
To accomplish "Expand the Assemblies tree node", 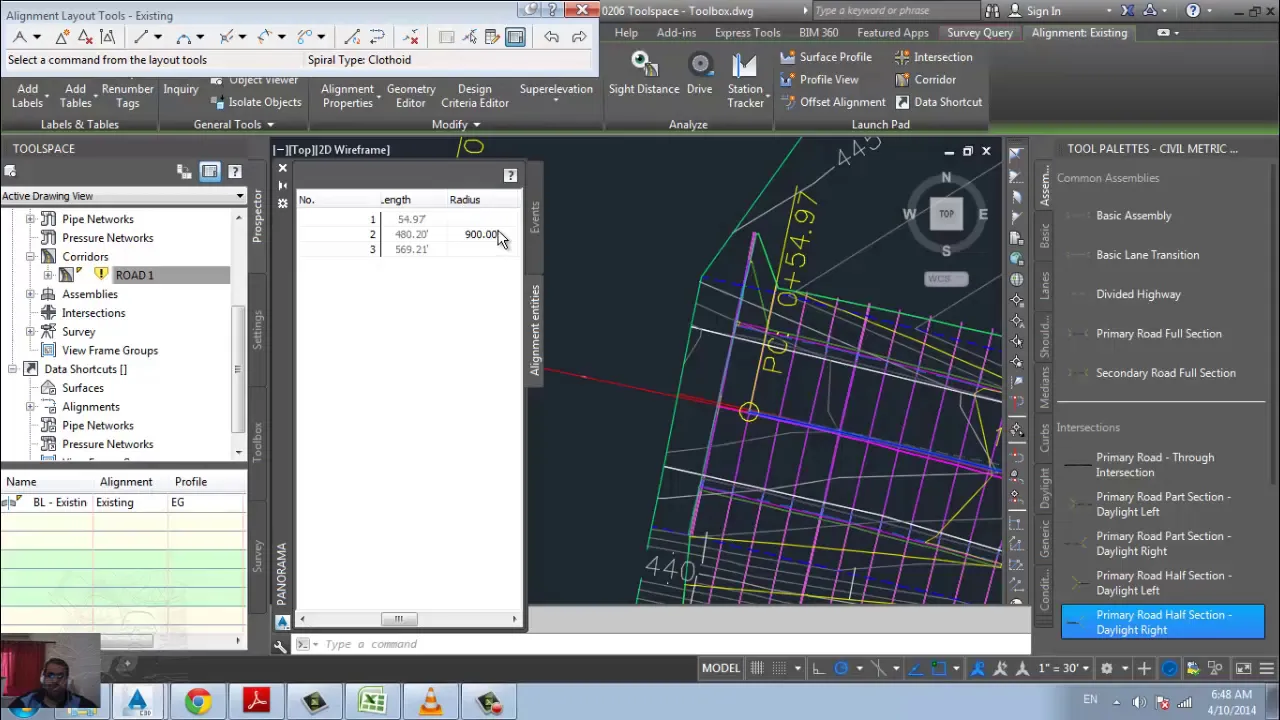I will click(x=30, y=294).
